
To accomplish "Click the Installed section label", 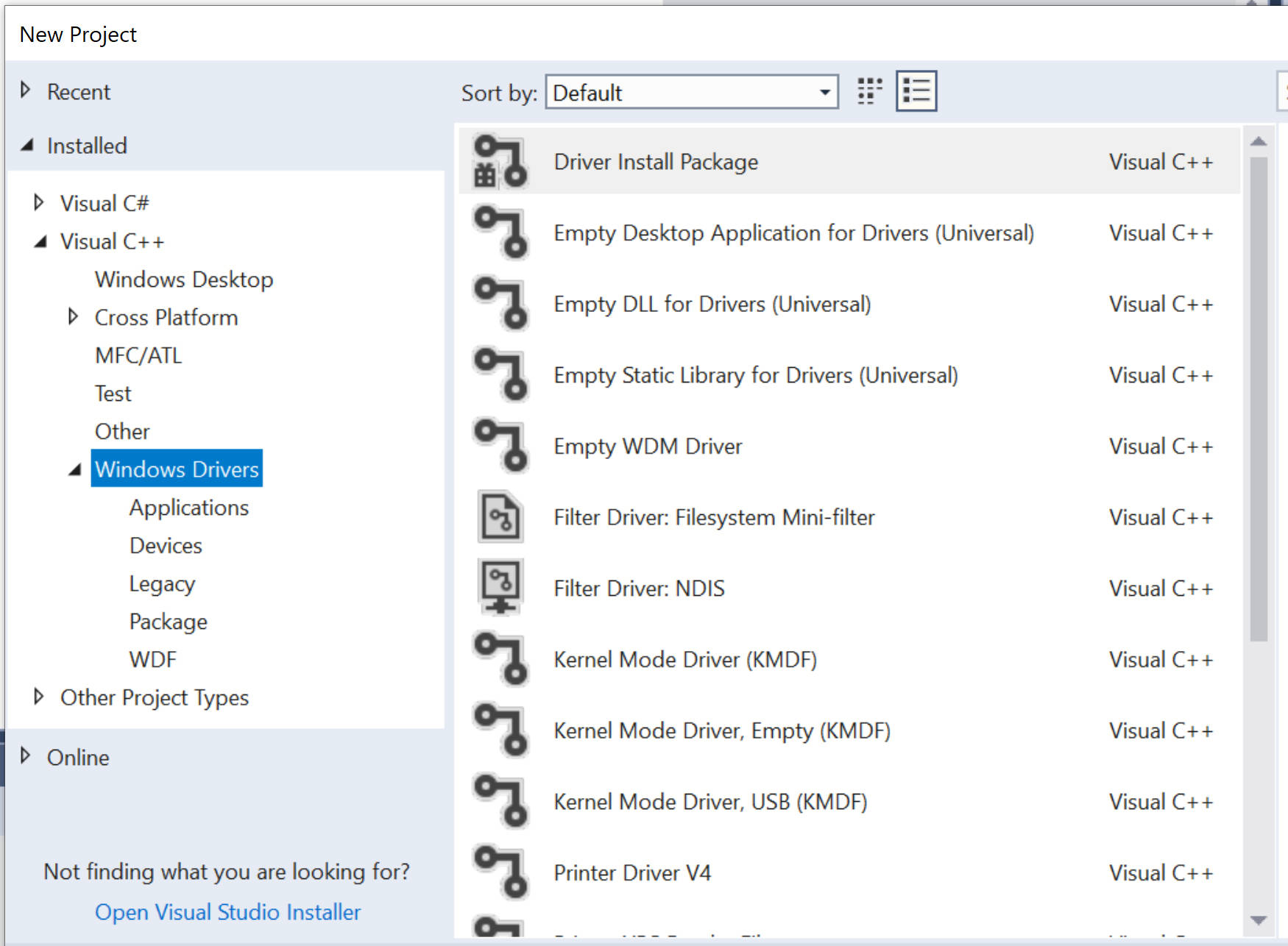I will (87, 146).
